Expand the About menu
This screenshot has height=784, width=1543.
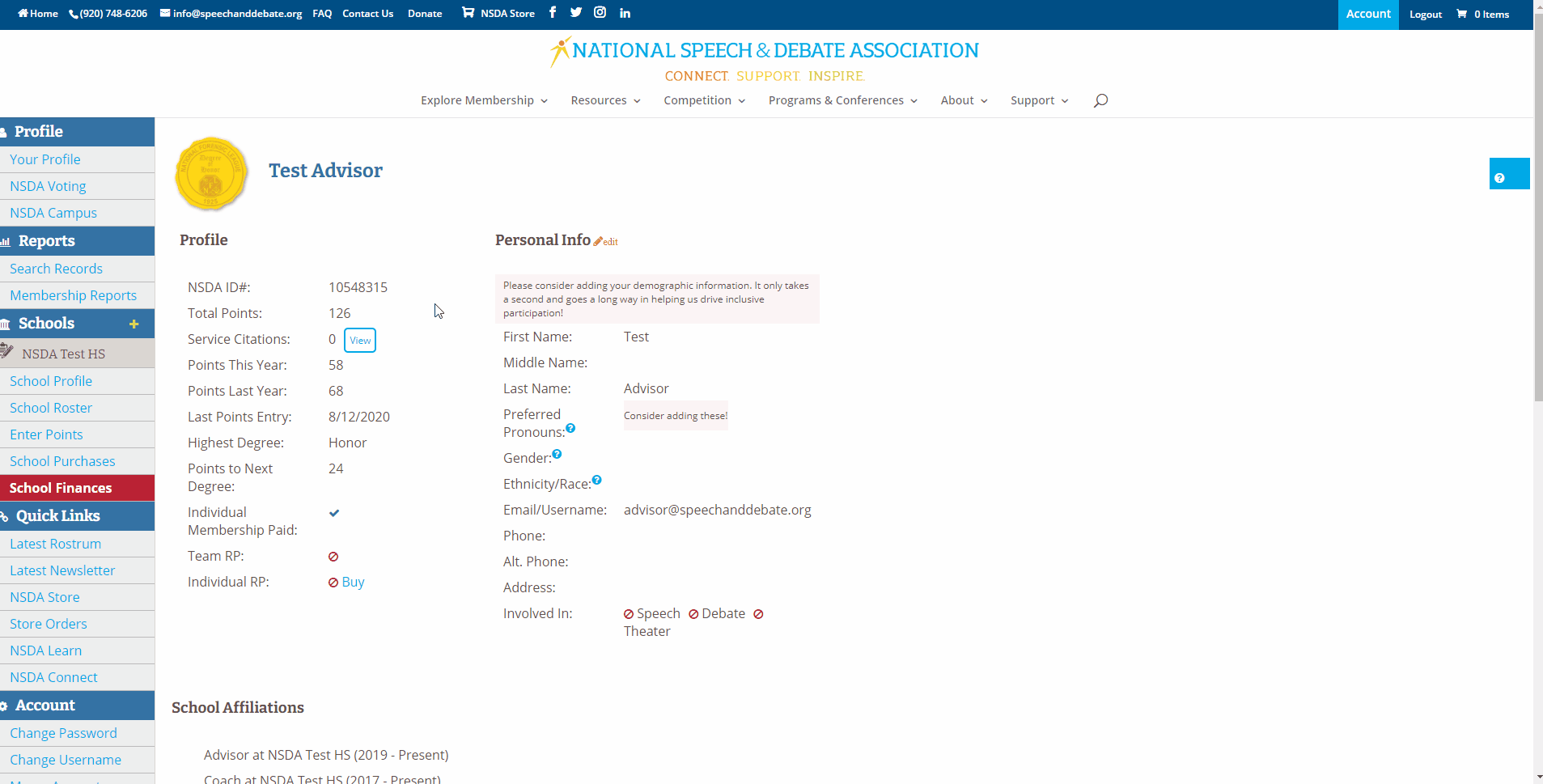[x=964, y=100]
